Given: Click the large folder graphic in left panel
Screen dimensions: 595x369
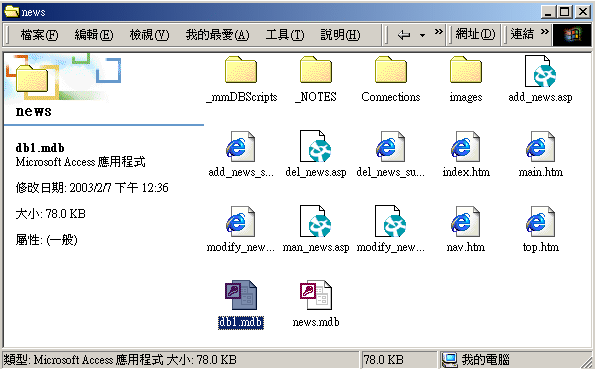Looking at the screenshot, I should [x=33, y=78].
